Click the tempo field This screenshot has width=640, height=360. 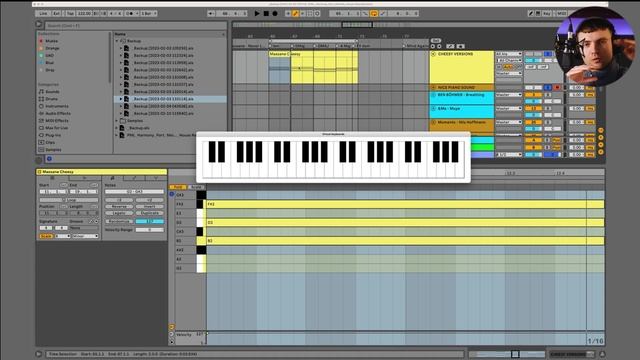pyautogui.click(x=84, y=13)
